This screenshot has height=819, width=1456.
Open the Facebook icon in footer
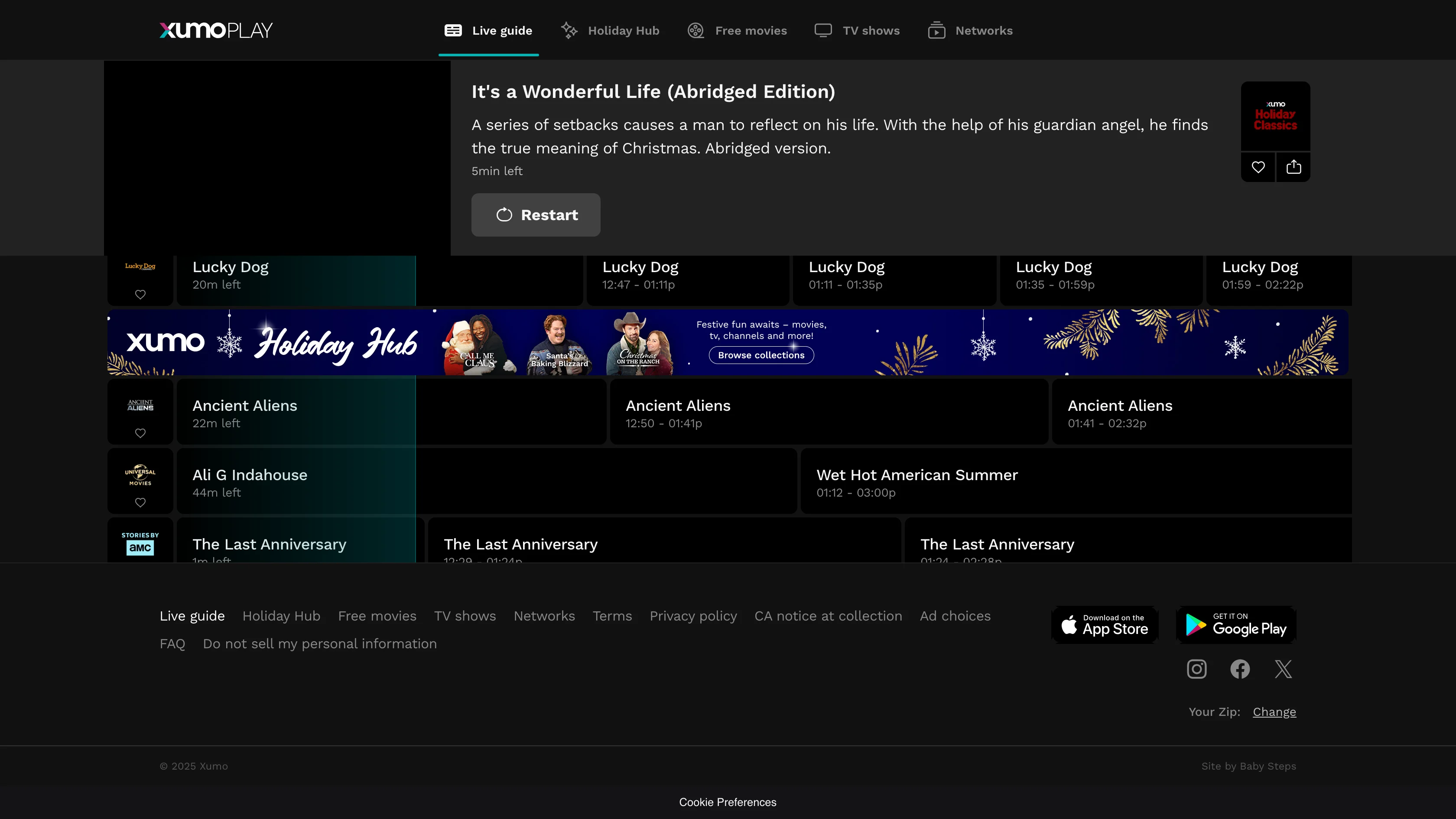(x=1240, y=669)
